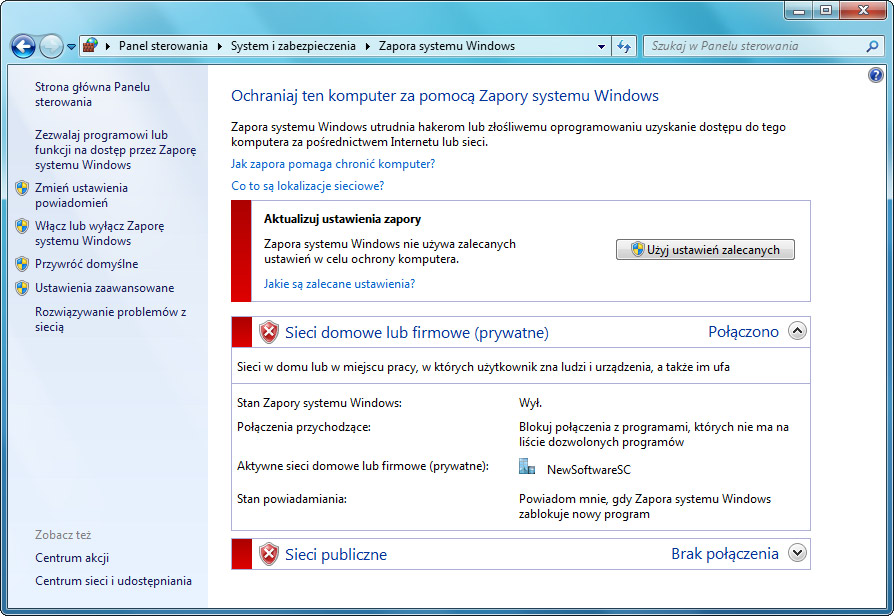This screenshot has height=616, width=894.
Task: Open Rozwiązywanie problemów z siecią
Action: click(x=111, y=319)
